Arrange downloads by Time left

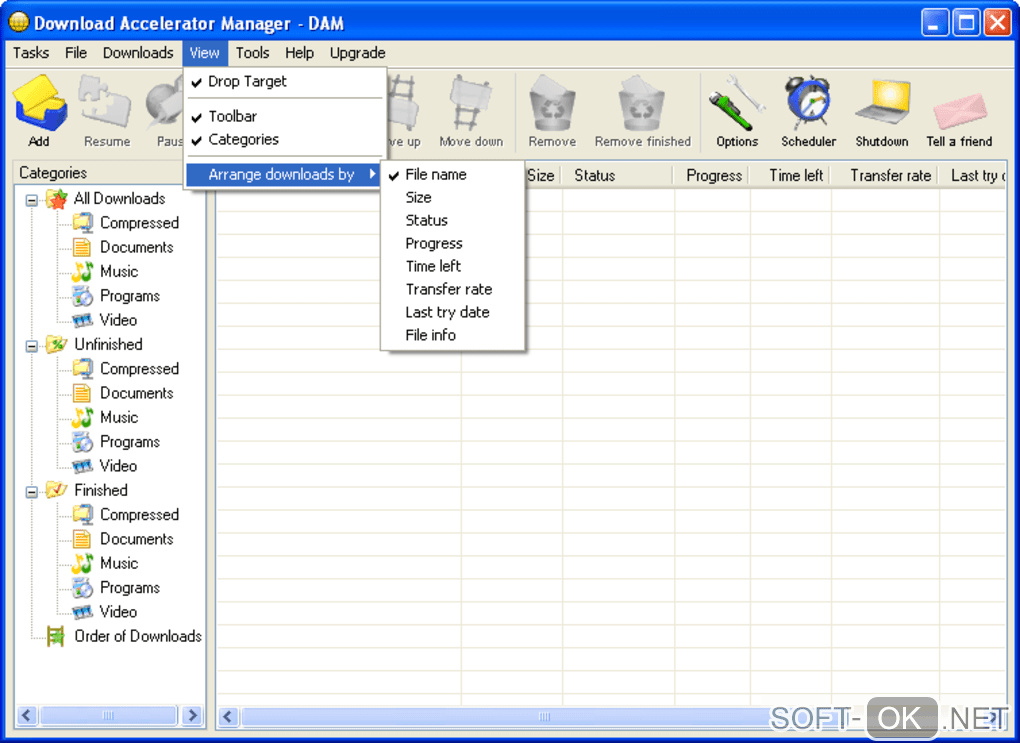pos(453,266)
